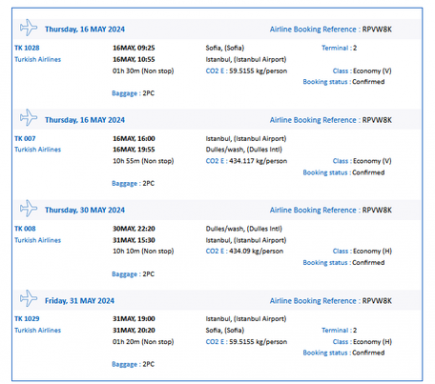
Task: Open flight number TK 1028 link
Action: point(27,48)
